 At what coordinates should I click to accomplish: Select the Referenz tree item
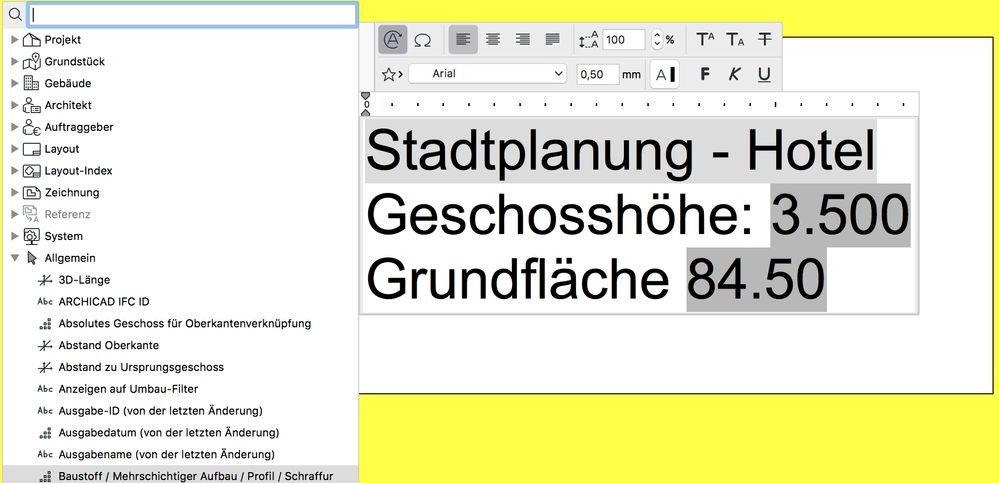point(67,214)
